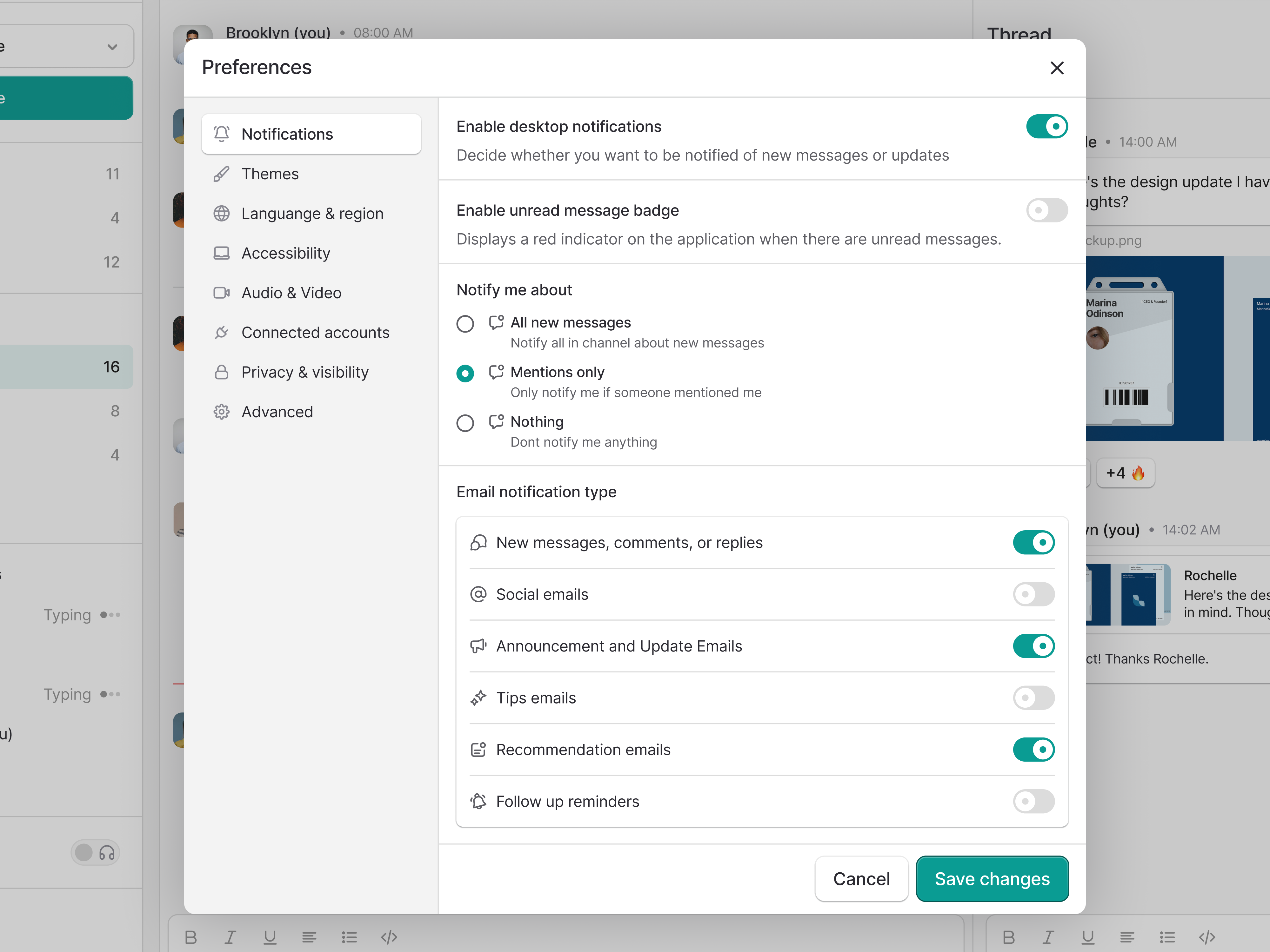Toggle bold formatting in the composer
This screenshot has width=1270, height=952.
click(x=191, y=937)
